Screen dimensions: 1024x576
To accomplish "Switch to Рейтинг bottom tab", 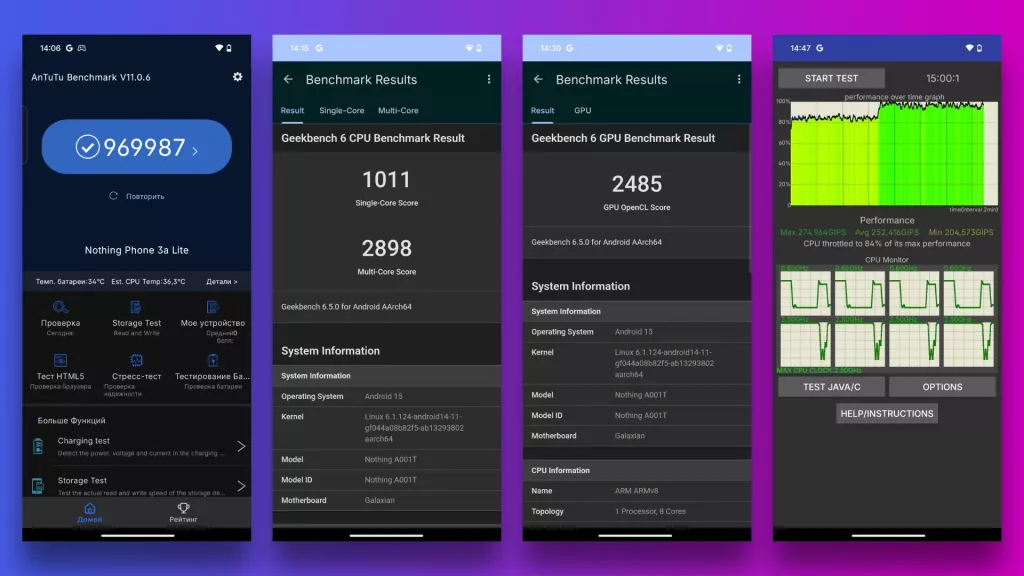I will click(x=183, y=513).
